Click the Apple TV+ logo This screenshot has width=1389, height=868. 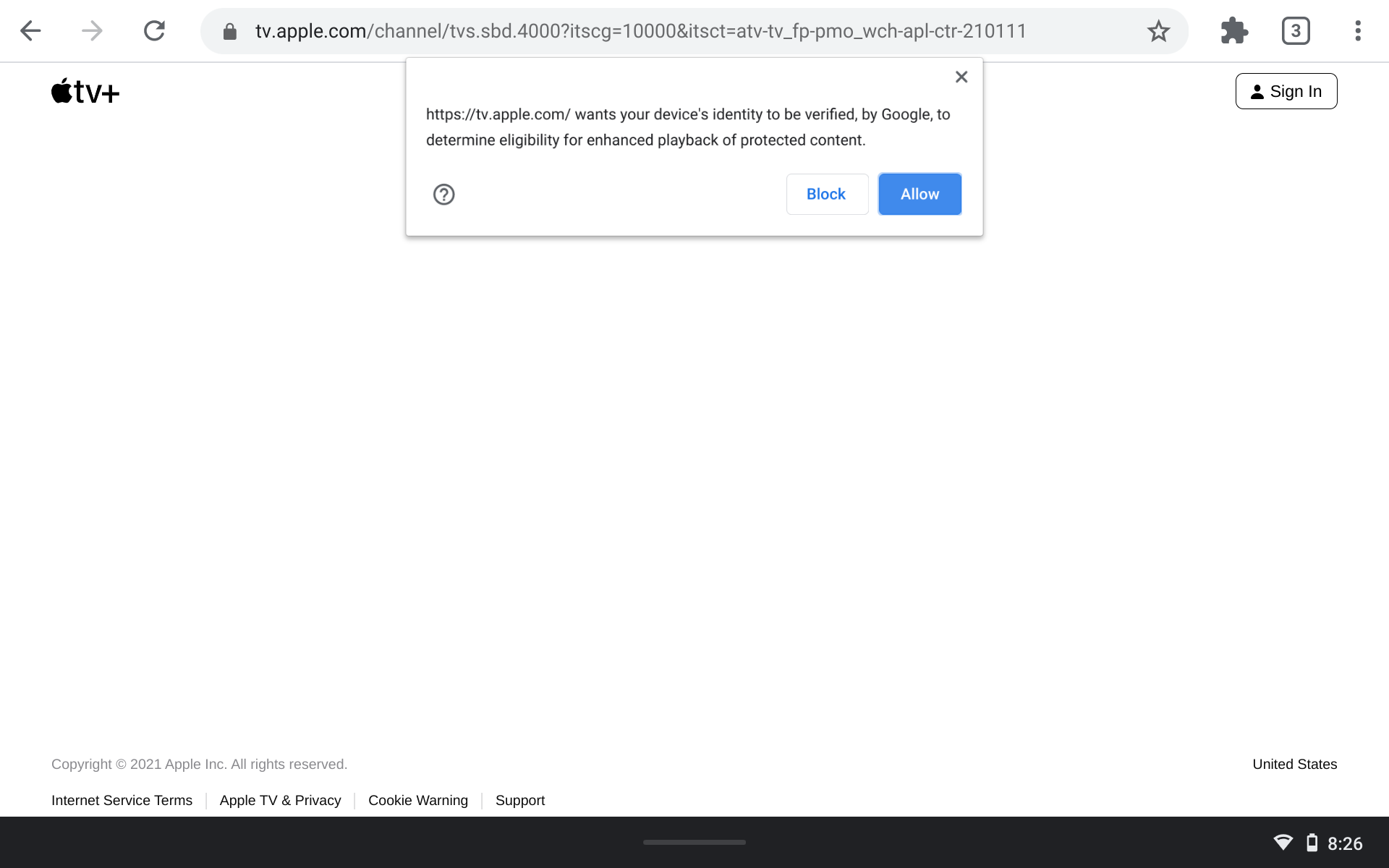(85, 91)
